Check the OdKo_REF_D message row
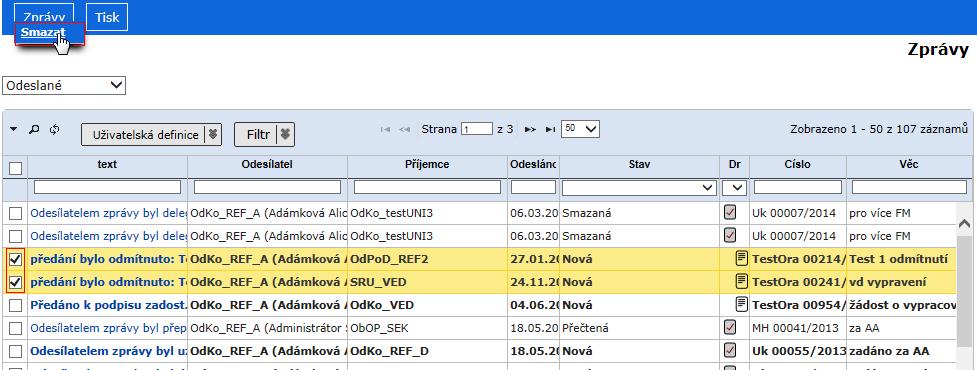The width and height of the screenshot is (977, 370). point(16,351)
